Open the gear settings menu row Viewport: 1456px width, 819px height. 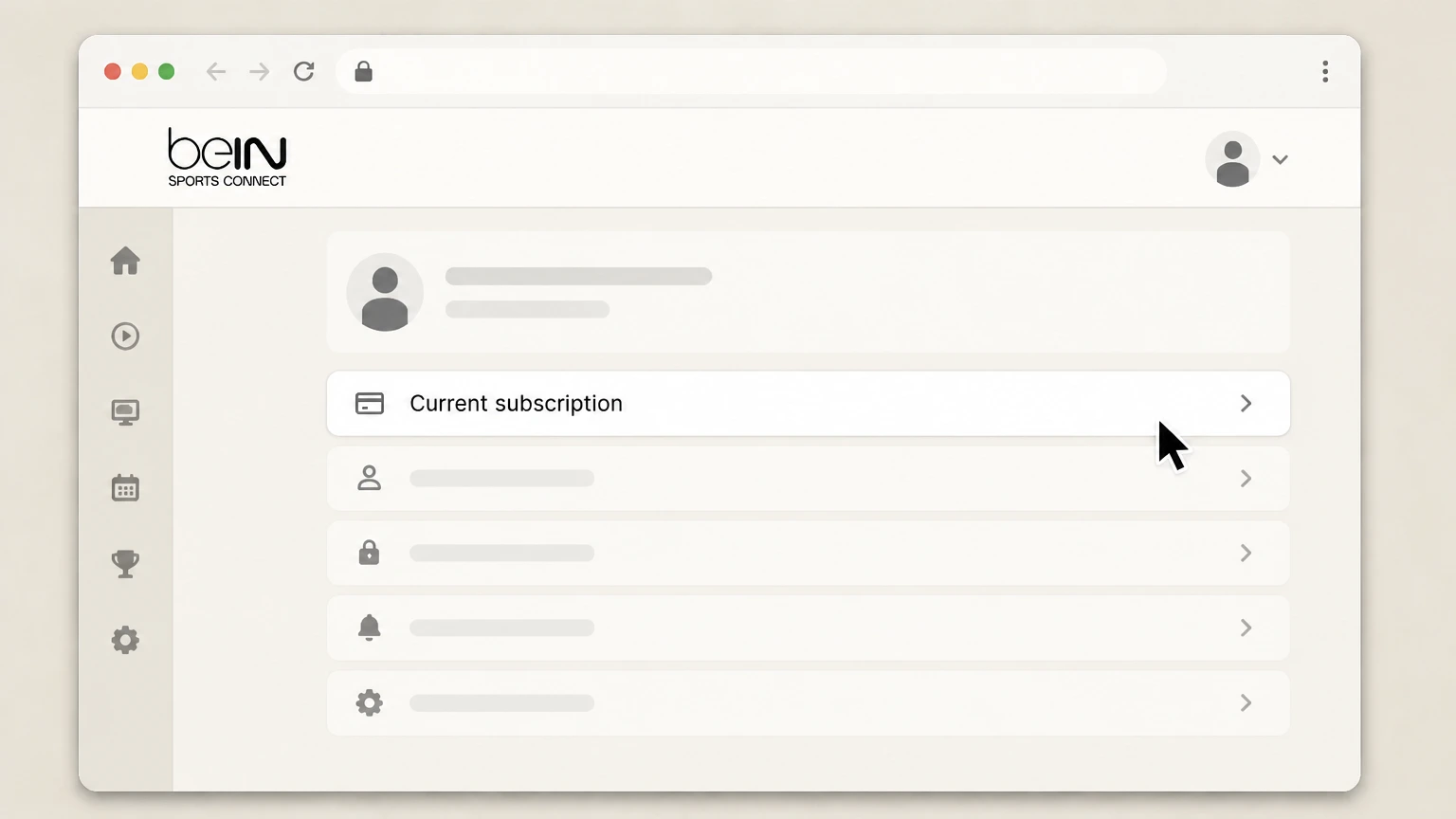point(809,703)
